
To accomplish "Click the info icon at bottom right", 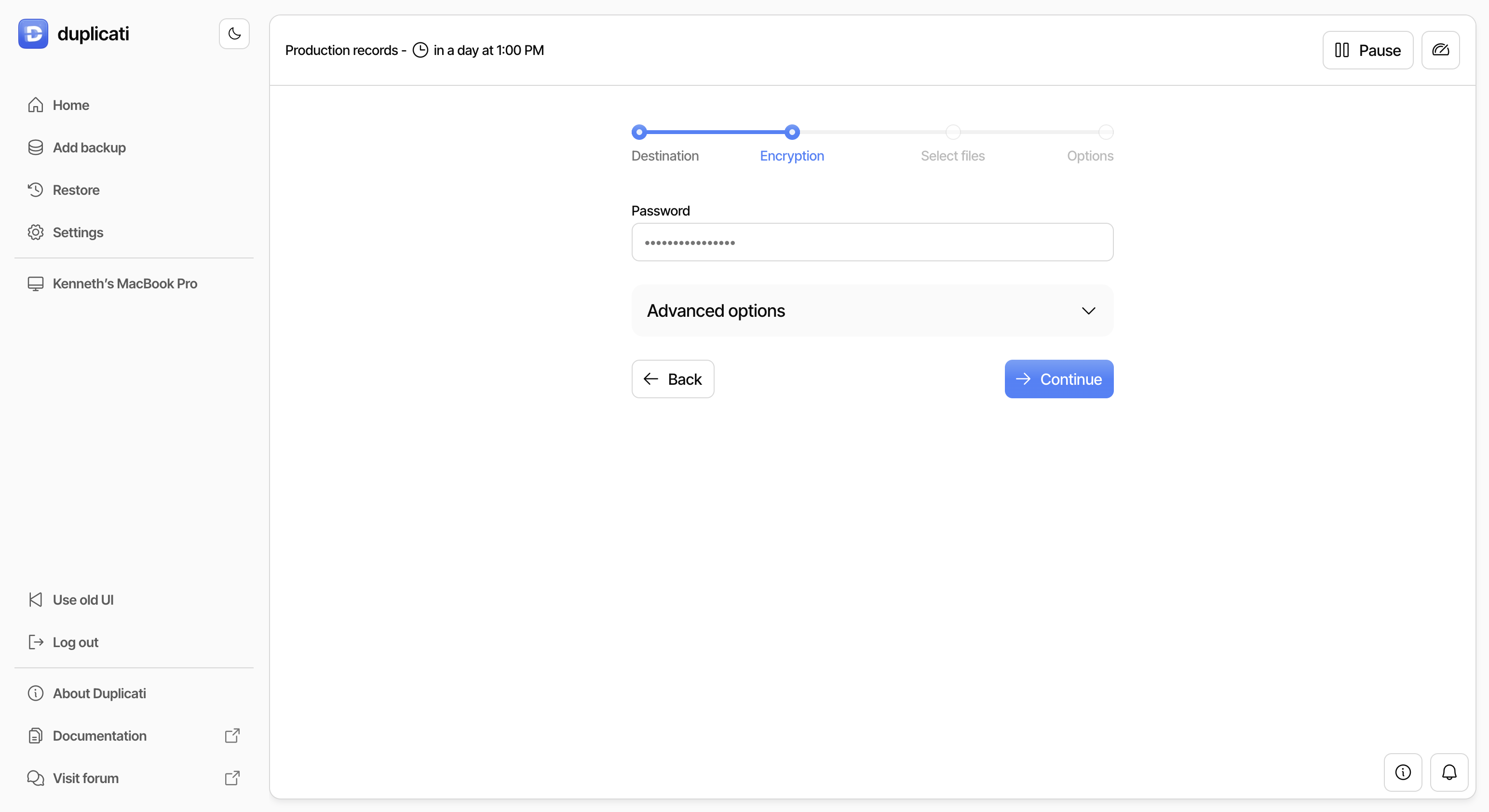I will point(1403,772).
